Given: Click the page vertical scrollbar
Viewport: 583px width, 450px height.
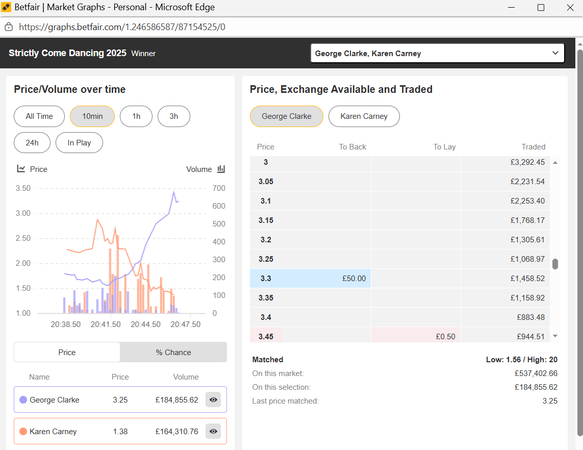Looking at the screenshot, I should [580, 242].
